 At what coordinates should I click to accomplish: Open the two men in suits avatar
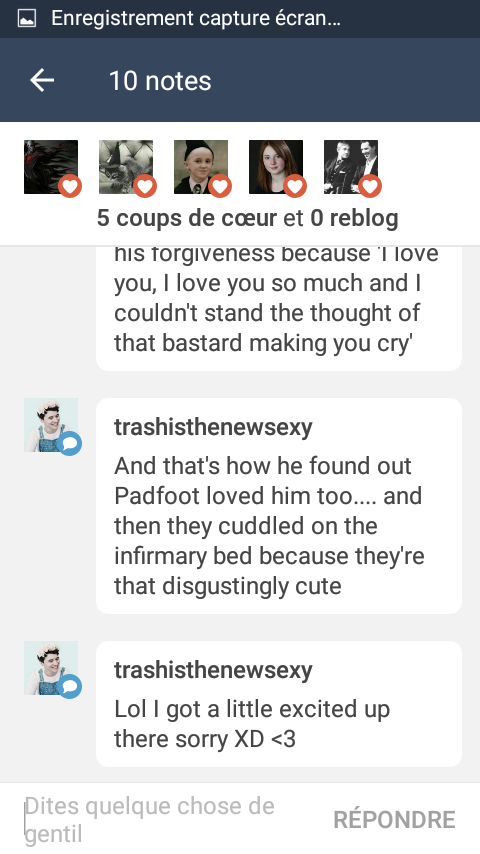coord(351,167)
